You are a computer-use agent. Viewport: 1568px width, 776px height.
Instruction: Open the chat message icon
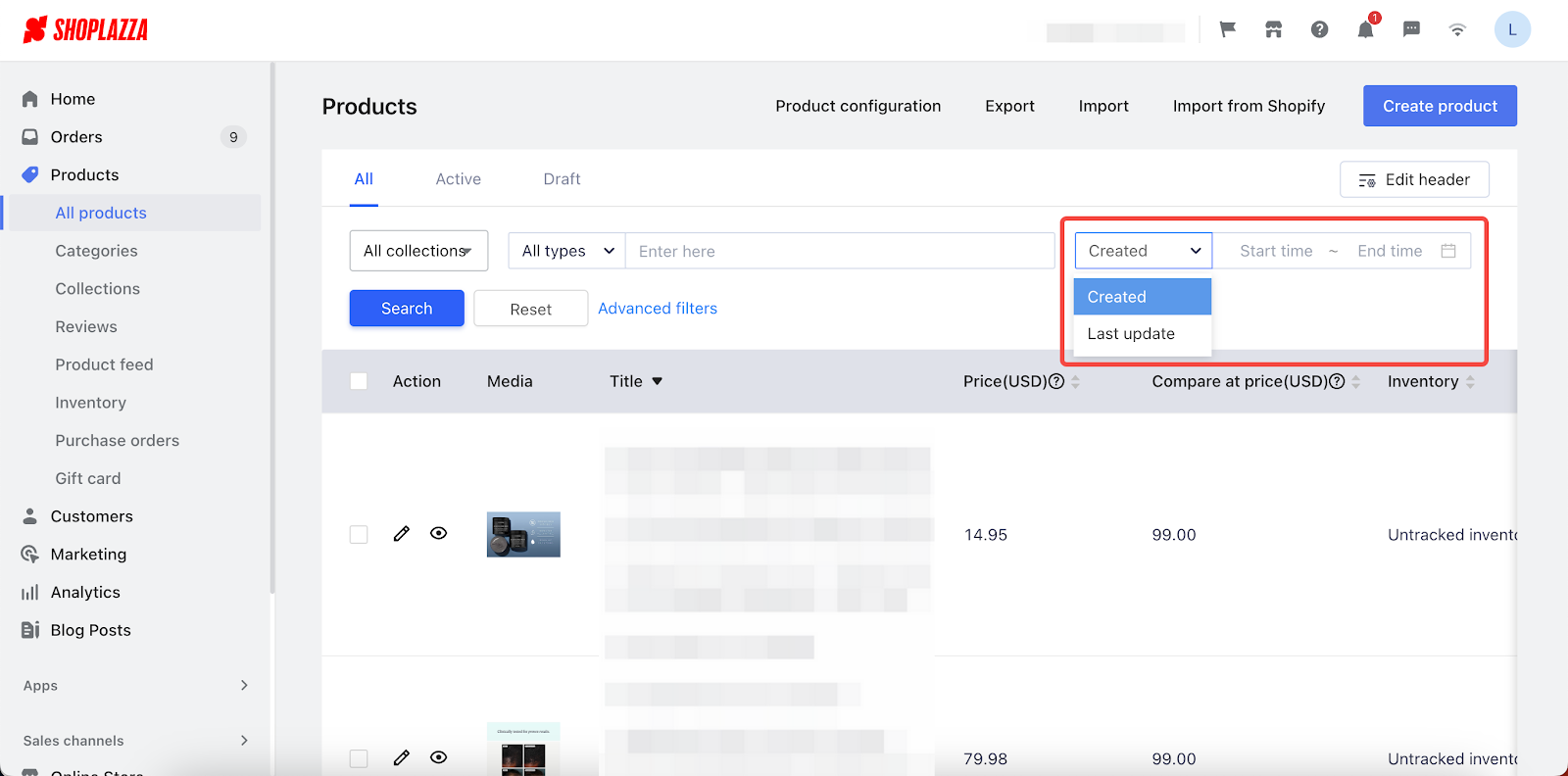[x=1411, y=29]
